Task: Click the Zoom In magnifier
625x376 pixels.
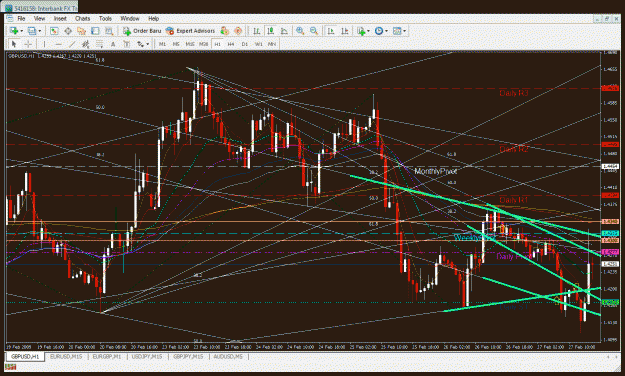Action: pos(300,31)
